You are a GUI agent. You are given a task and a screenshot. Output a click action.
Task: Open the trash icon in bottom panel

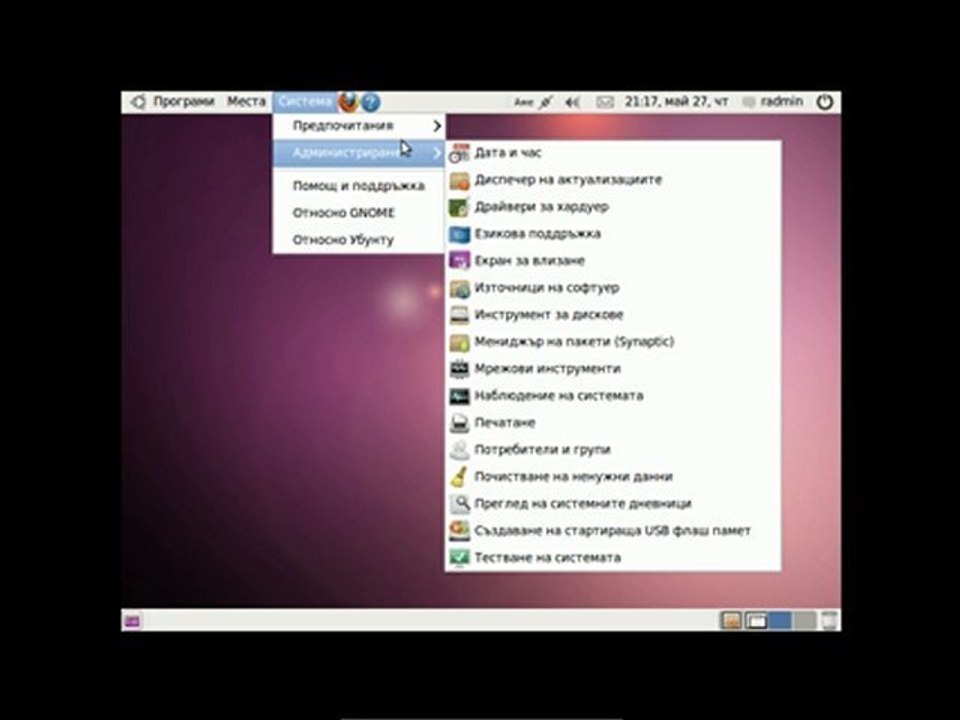(x=829, y=620)
